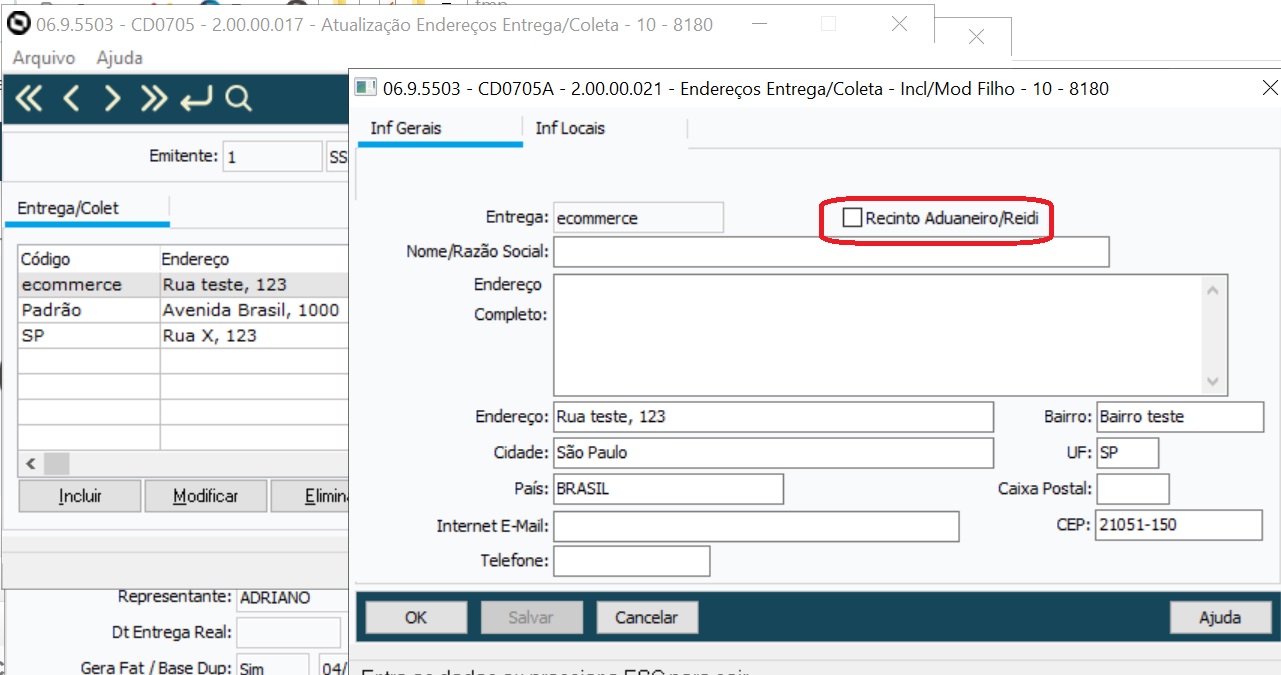
Task: Go to previous record arrow
Action: [x=71, y=98]
